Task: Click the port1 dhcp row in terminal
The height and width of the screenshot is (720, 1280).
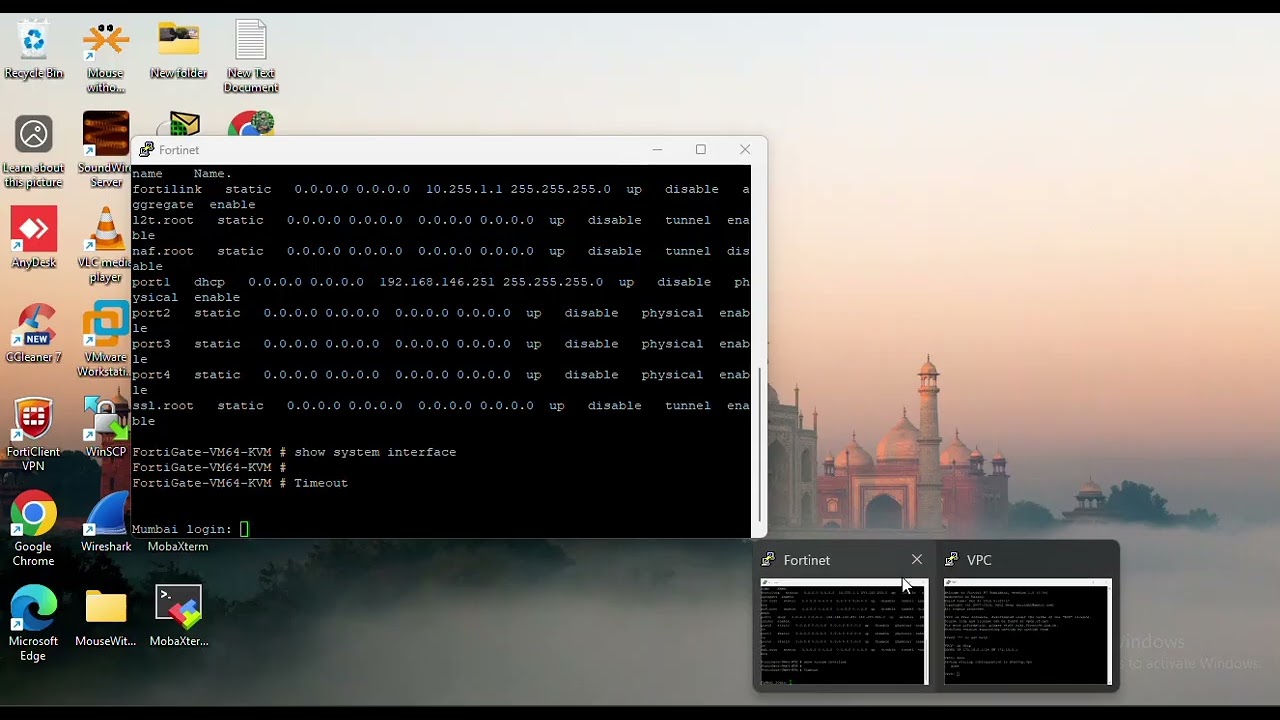Action: pos(441,289)
